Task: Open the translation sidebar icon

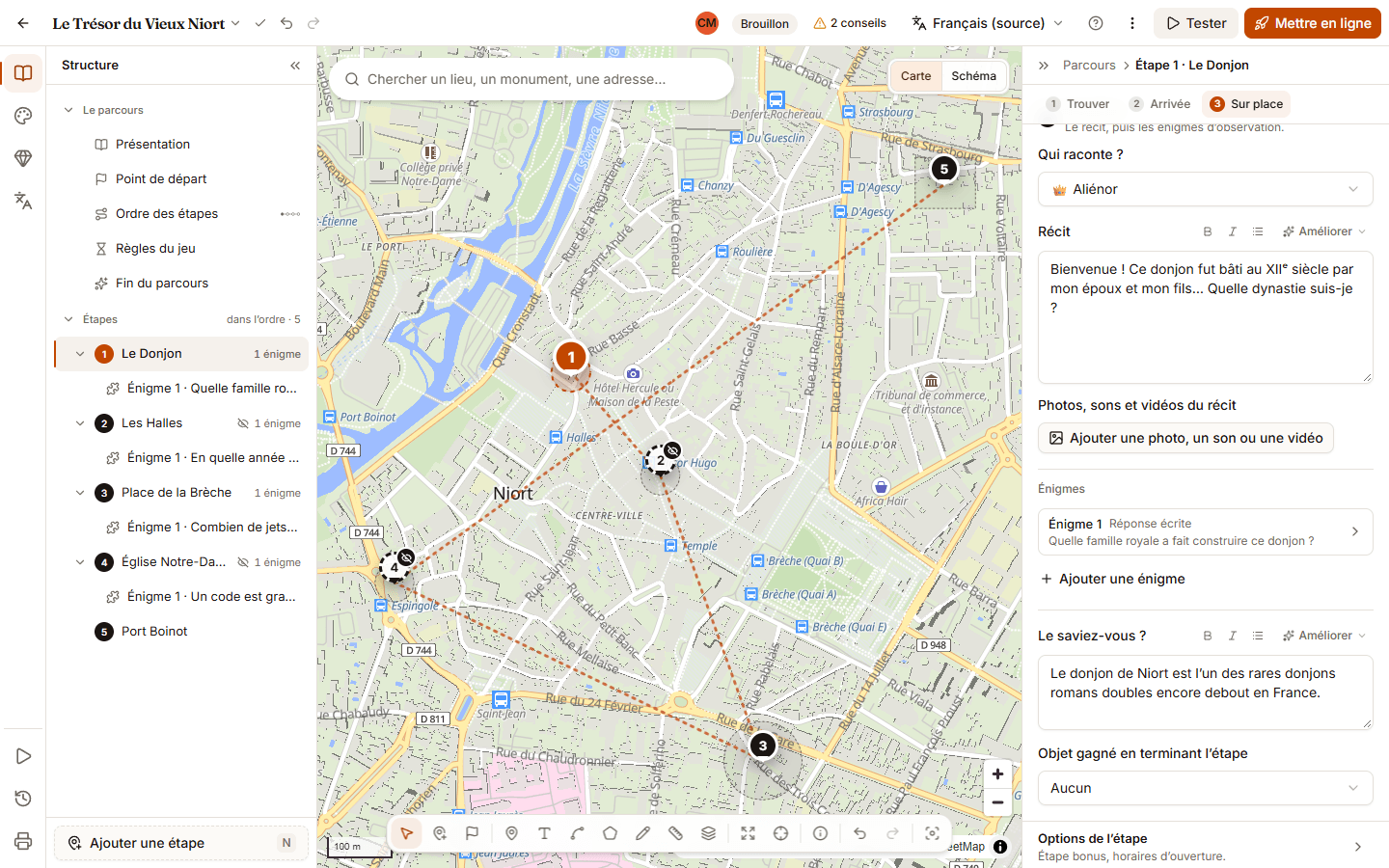Action: click(23, 201)
